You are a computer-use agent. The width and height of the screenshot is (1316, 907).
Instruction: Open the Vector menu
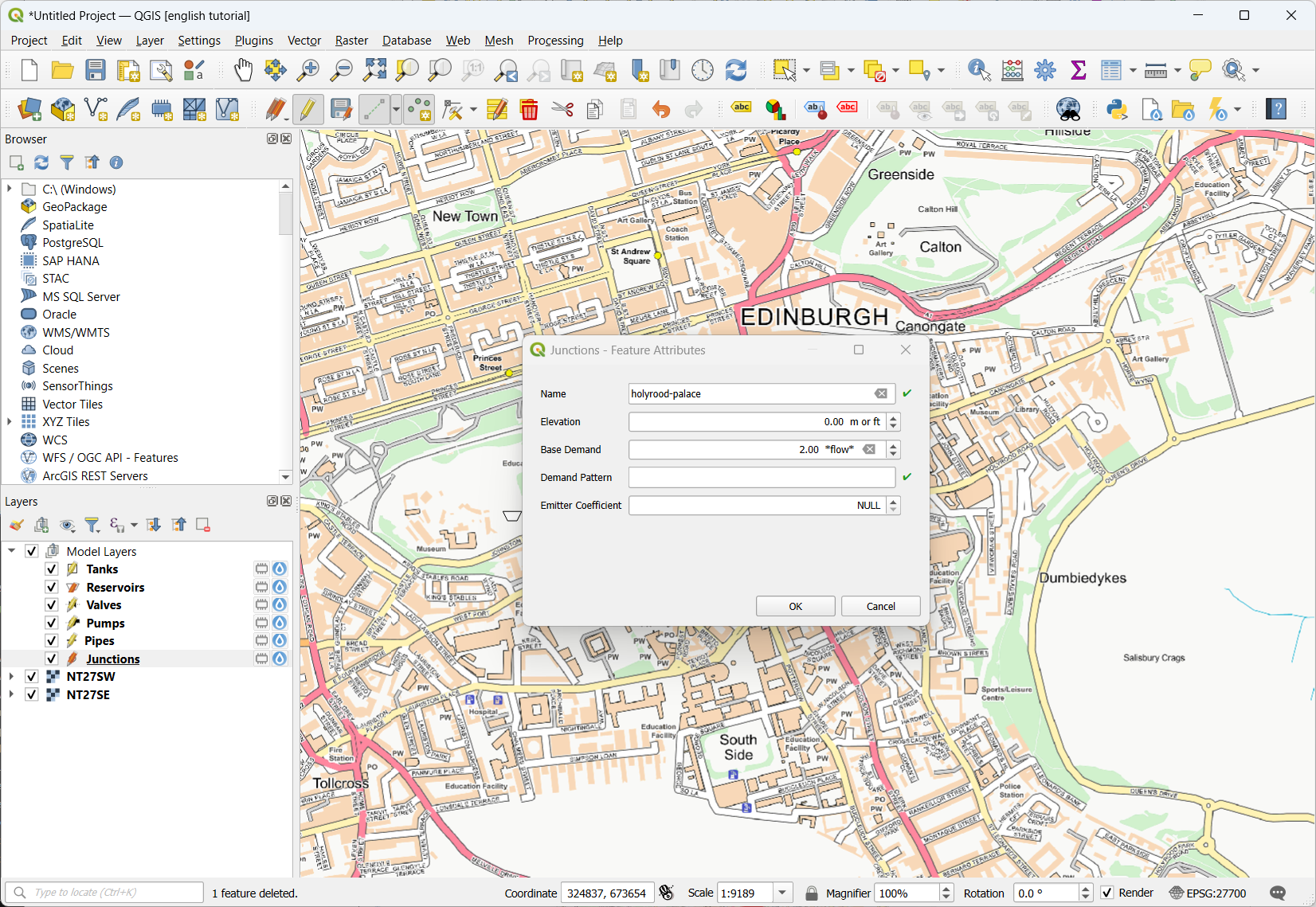coord(304,41)
